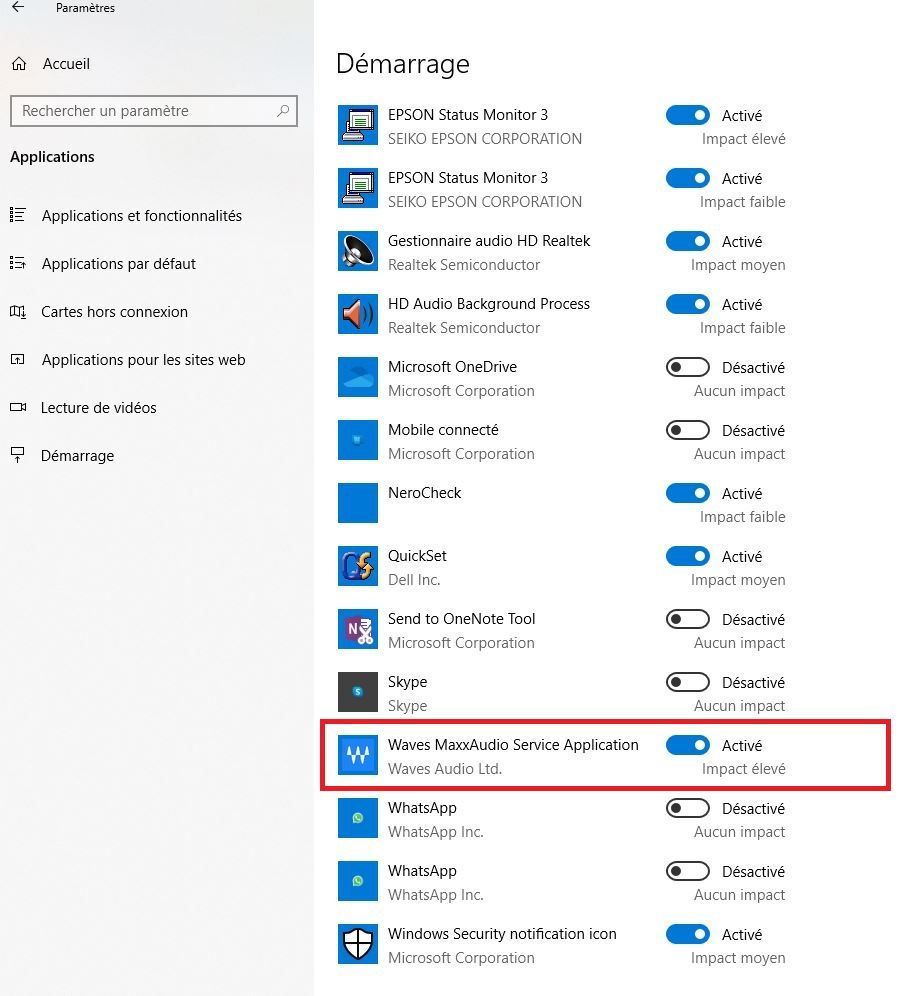The height and width of the screenshot is (996, 913).
Task: Click the Microsoft OneDrive name text
Action: pyautogui.click(x=452, y=367)
